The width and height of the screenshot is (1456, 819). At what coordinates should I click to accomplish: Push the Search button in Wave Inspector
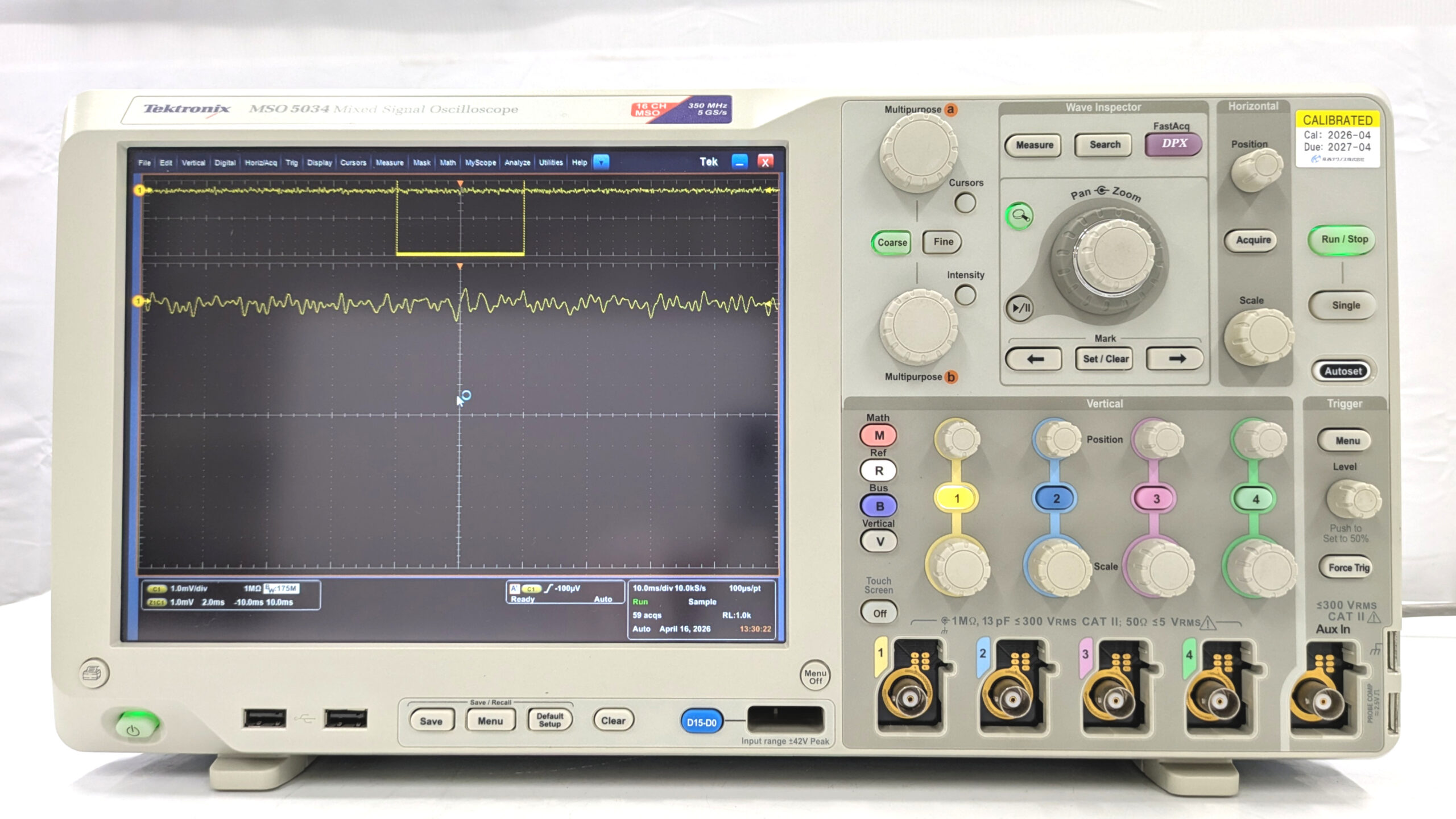(x=1104, y=145)
